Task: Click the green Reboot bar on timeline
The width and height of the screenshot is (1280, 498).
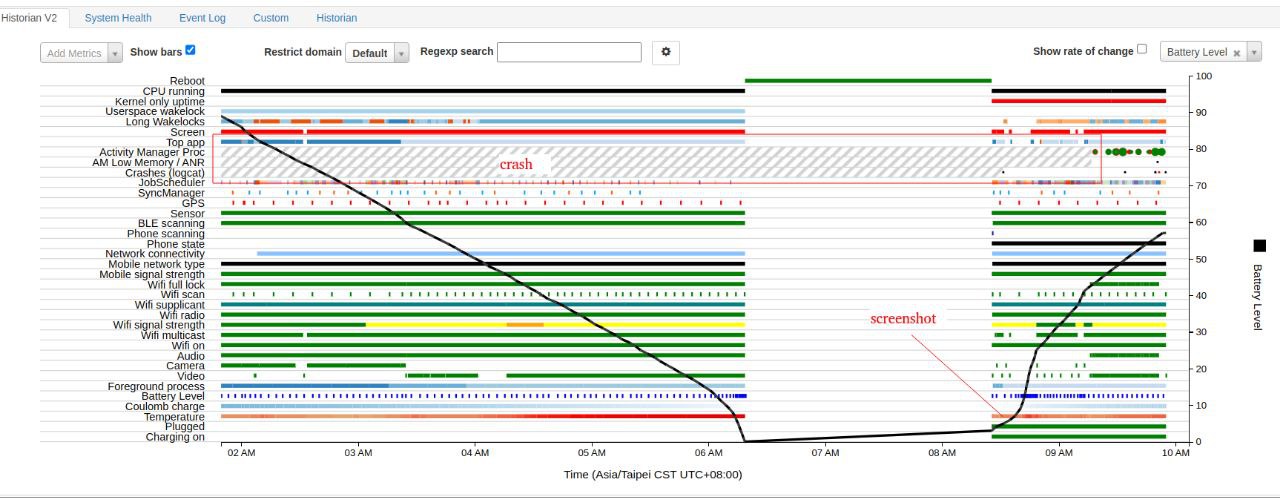Action: pyautogui.click(x=868, y=80)
